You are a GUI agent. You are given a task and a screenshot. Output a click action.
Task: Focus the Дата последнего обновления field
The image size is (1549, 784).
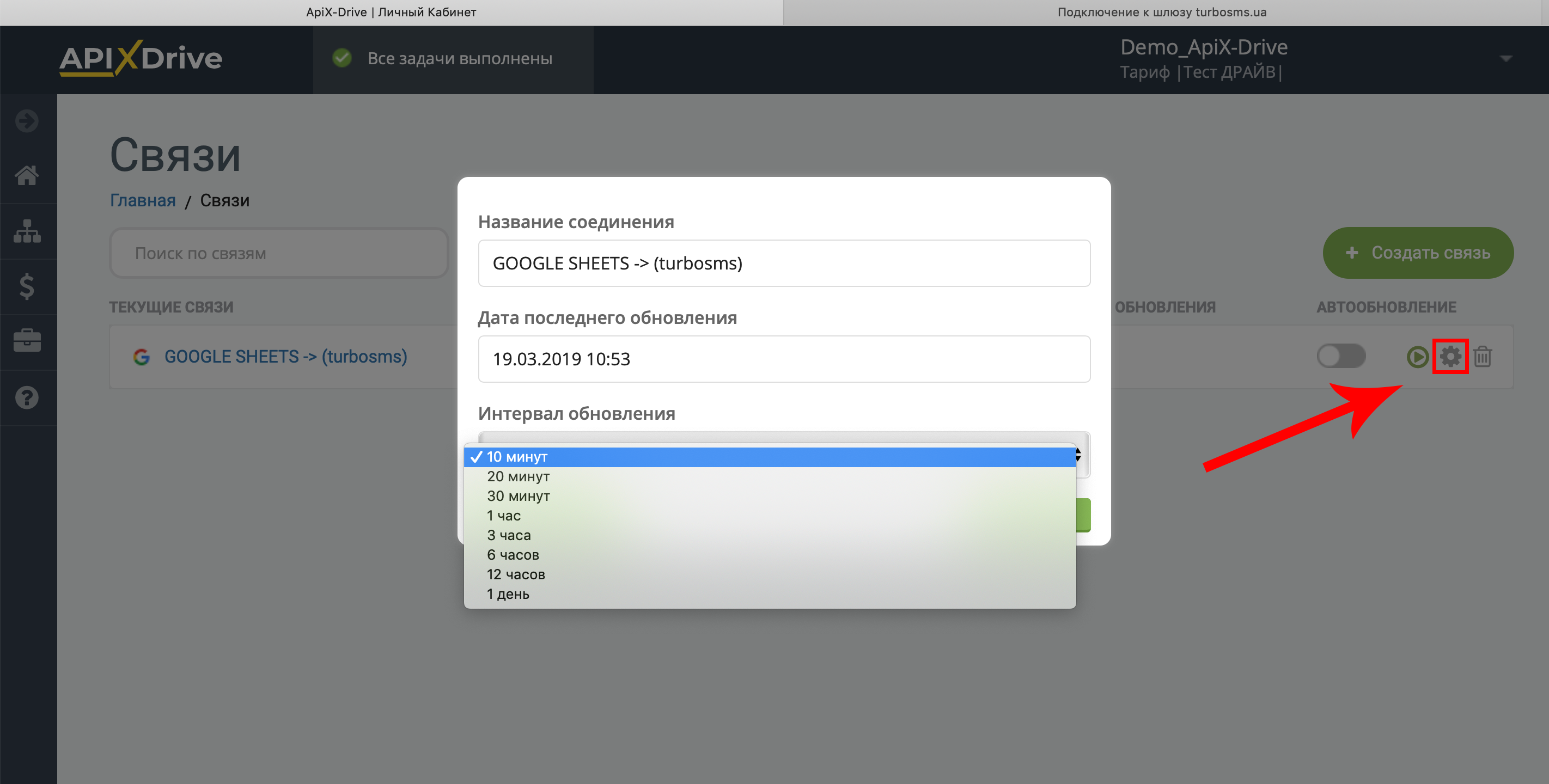coord(784,359)
